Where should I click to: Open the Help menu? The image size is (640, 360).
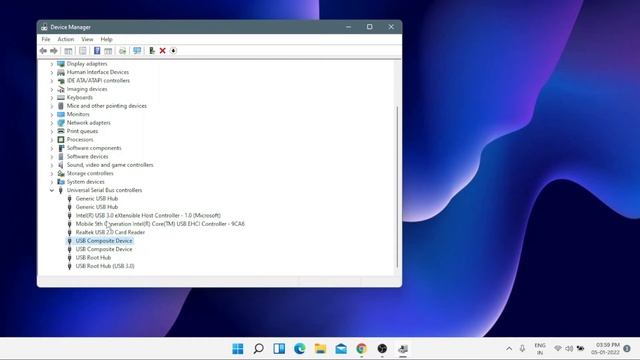coord(106,39)
